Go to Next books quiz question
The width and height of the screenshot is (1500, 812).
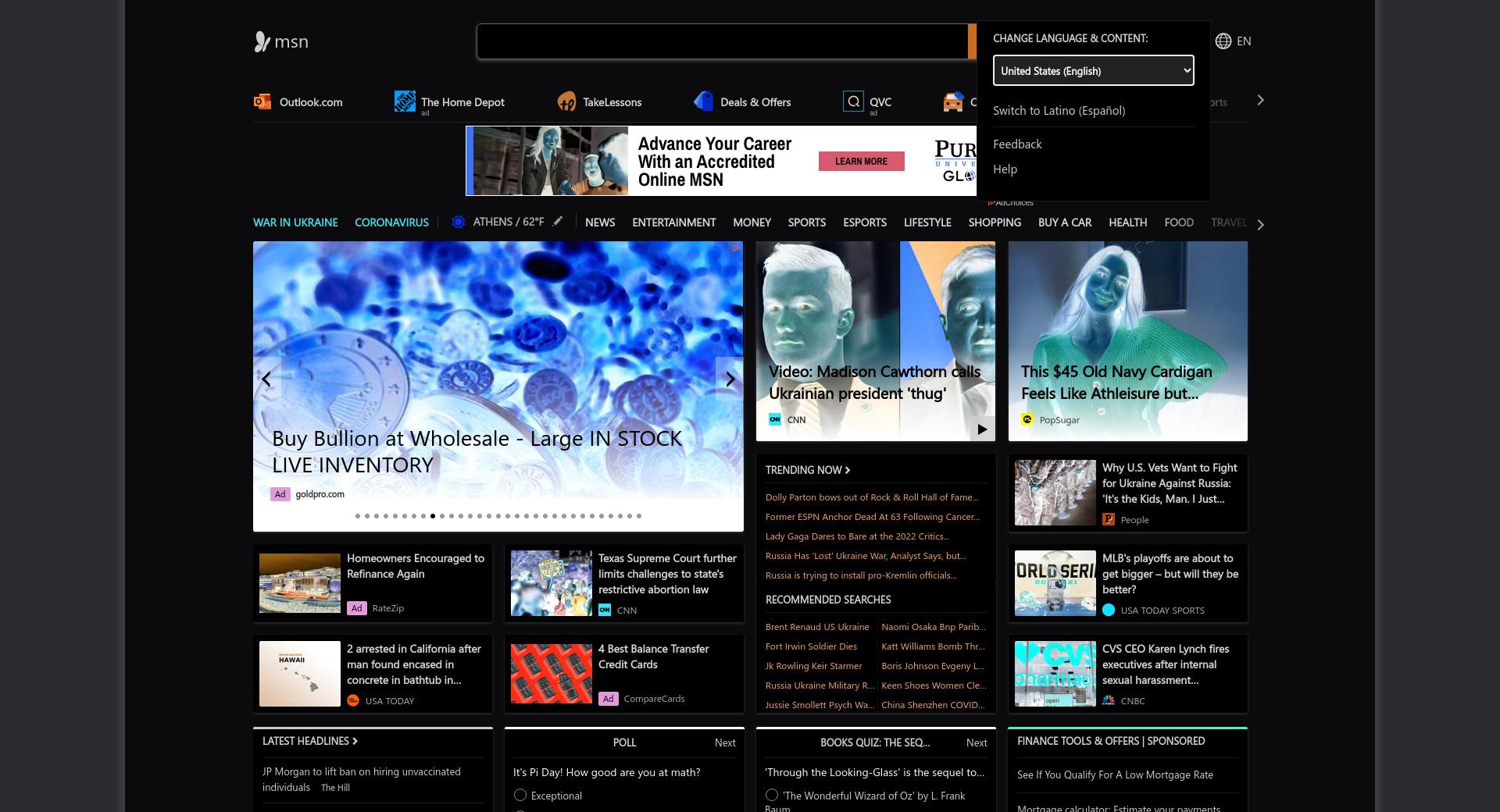977,743
